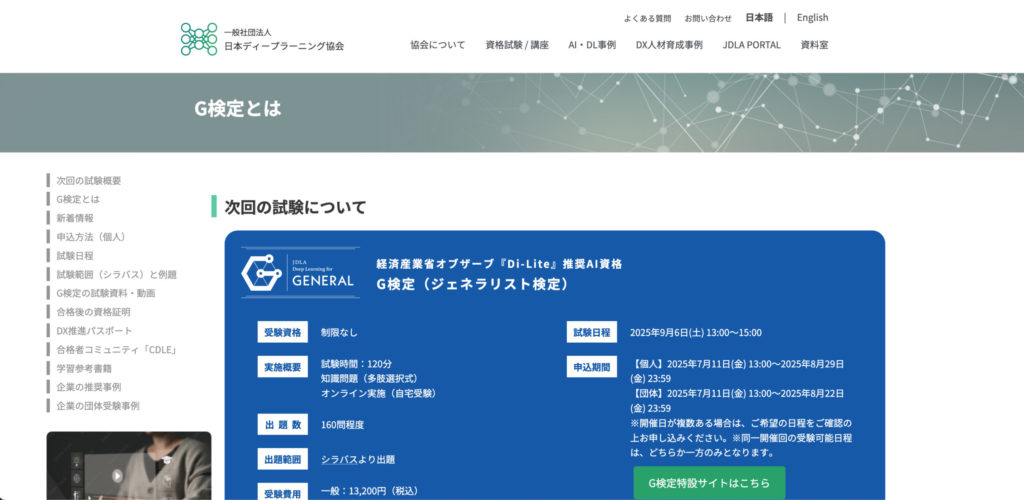Open DX推進パスポート sidebar link
Screen dimensions: 1024x500
(x=94, y=331)
